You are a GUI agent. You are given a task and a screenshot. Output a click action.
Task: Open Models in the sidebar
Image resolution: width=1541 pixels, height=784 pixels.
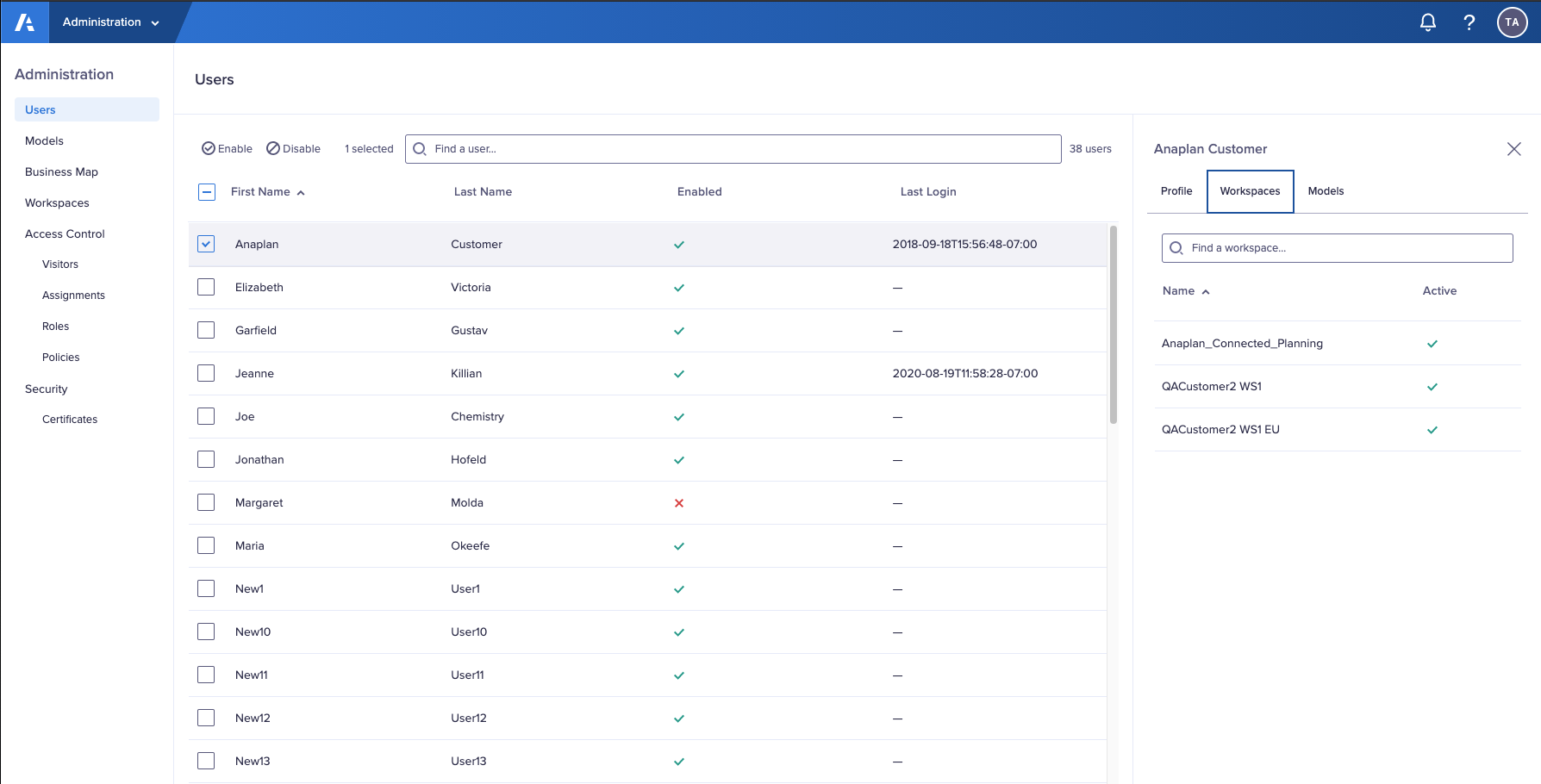[44, 141]
